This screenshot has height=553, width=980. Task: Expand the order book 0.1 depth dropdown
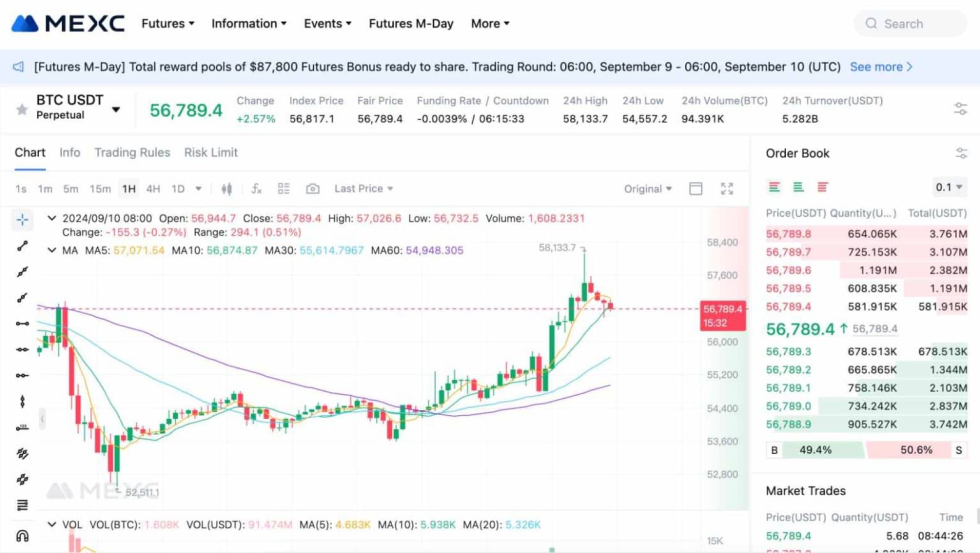(x=949, y=187)
